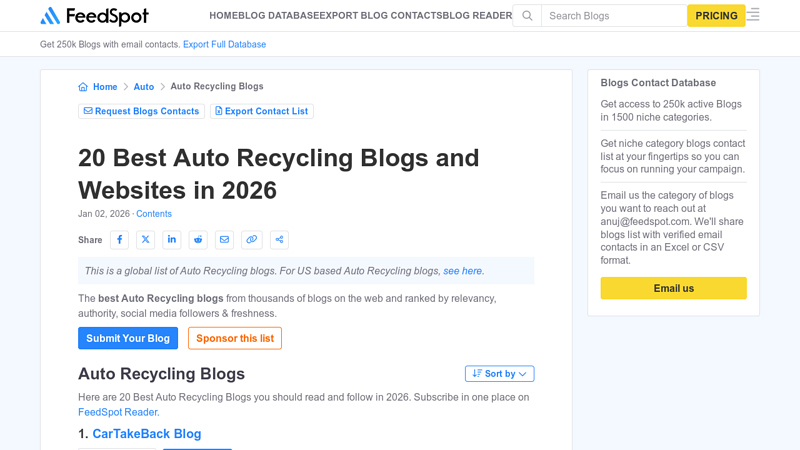800x450 pixels.
Task: Follow Export Full Database link
Action: pyautogui.click(x=224, y=44)
